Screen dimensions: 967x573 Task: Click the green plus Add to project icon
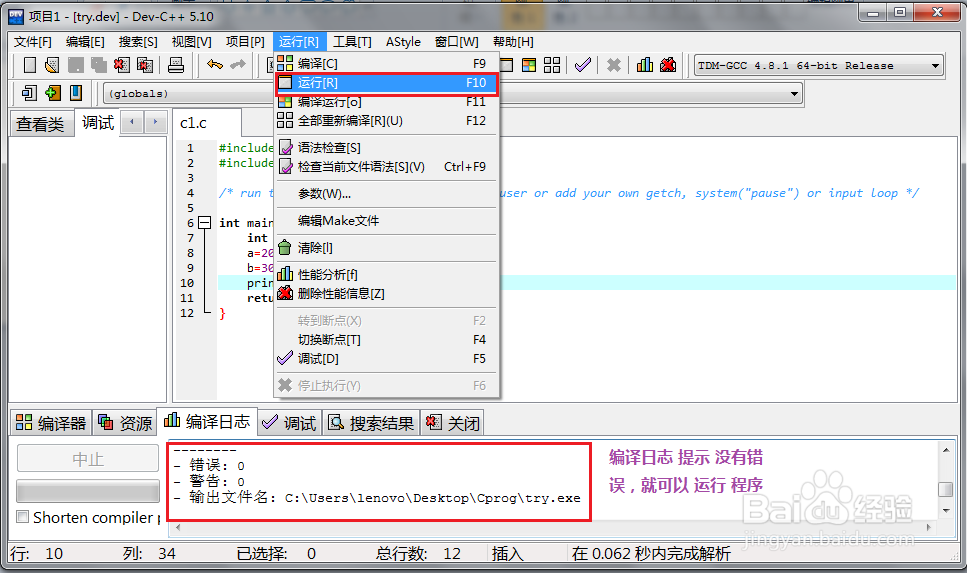tap(52, 93)
